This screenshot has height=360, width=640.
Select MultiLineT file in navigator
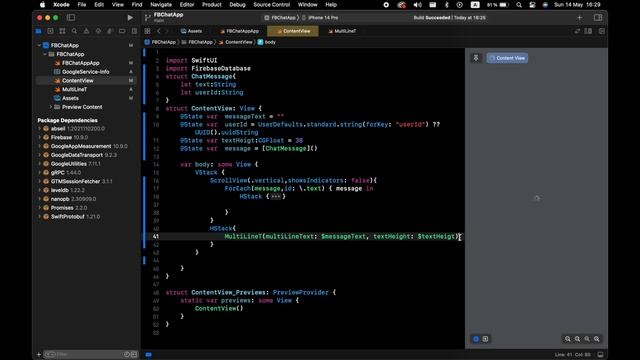(74, 89)
